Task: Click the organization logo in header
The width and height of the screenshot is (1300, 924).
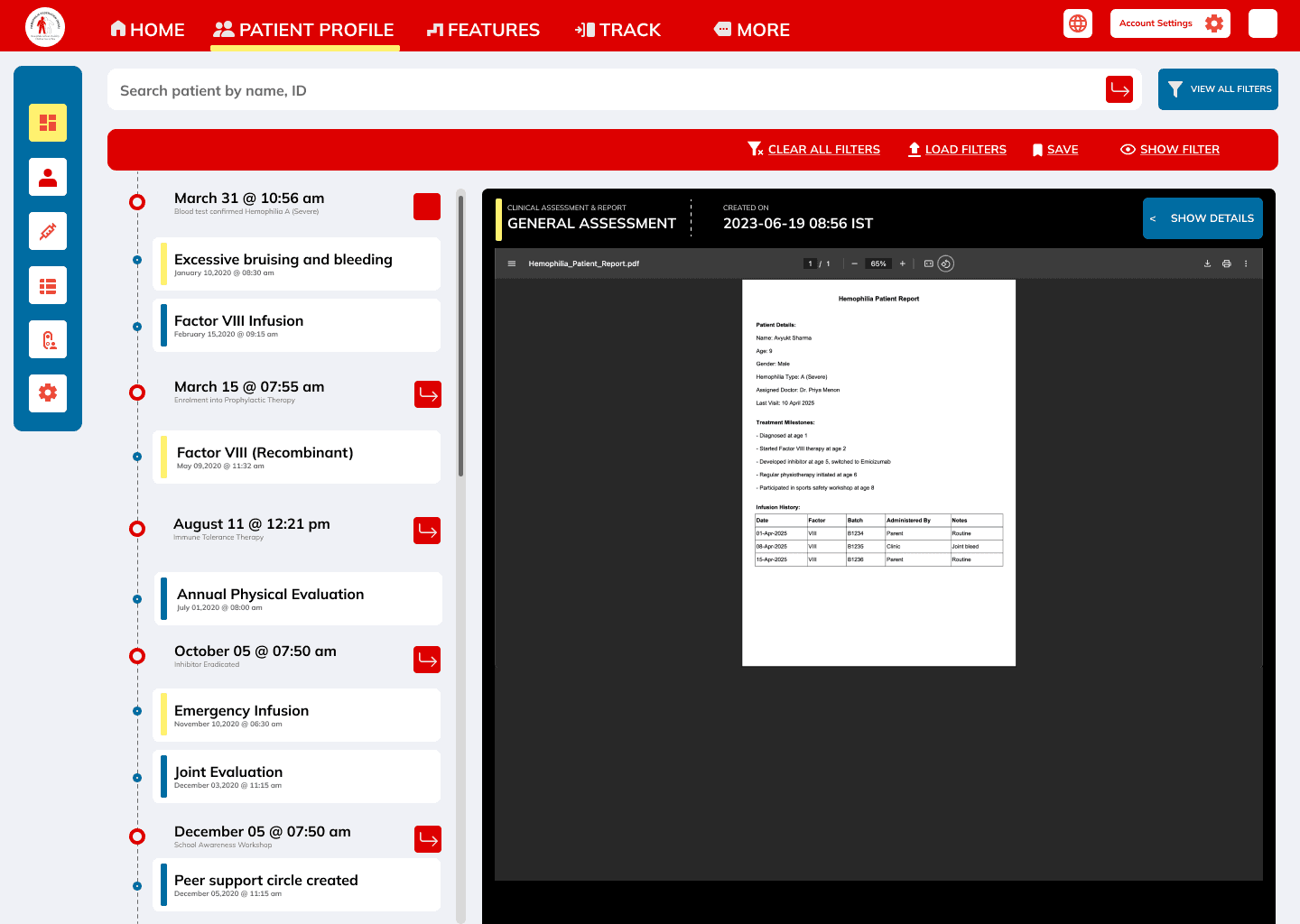Action: pyautogui.click(x=45, y=27)
